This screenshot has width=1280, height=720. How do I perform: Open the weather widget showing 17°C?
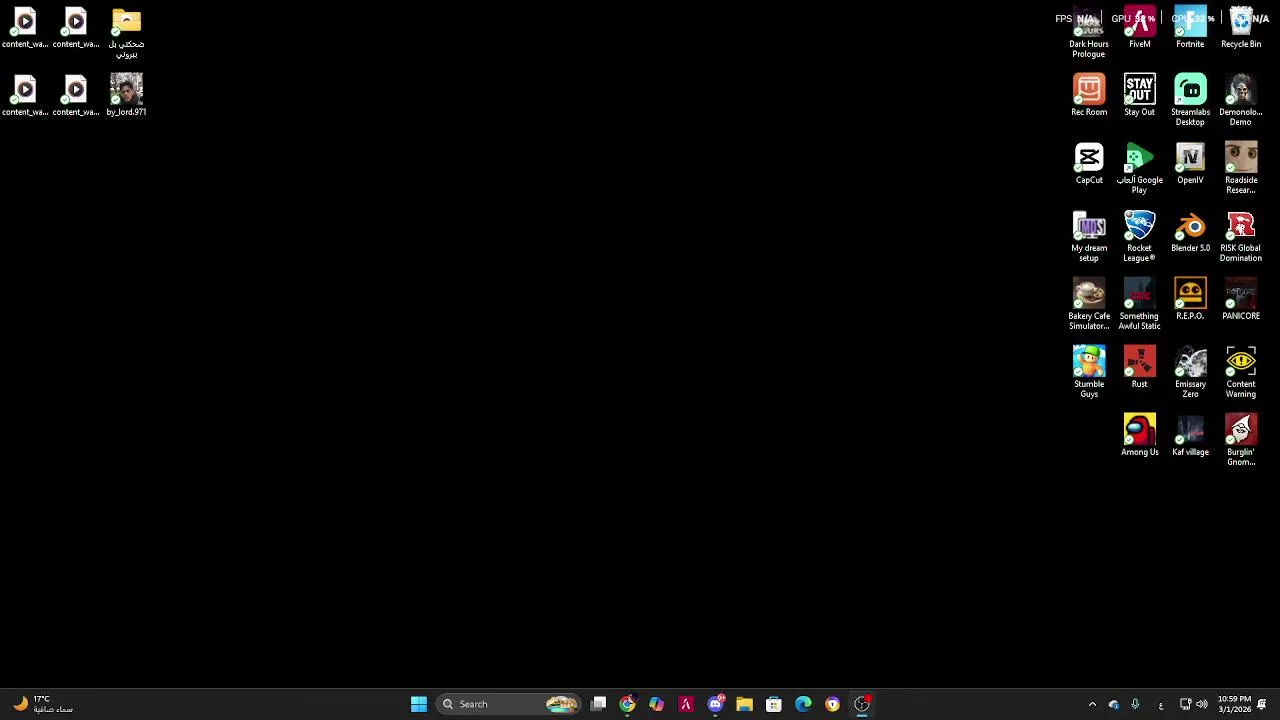[x=42, y=704]
